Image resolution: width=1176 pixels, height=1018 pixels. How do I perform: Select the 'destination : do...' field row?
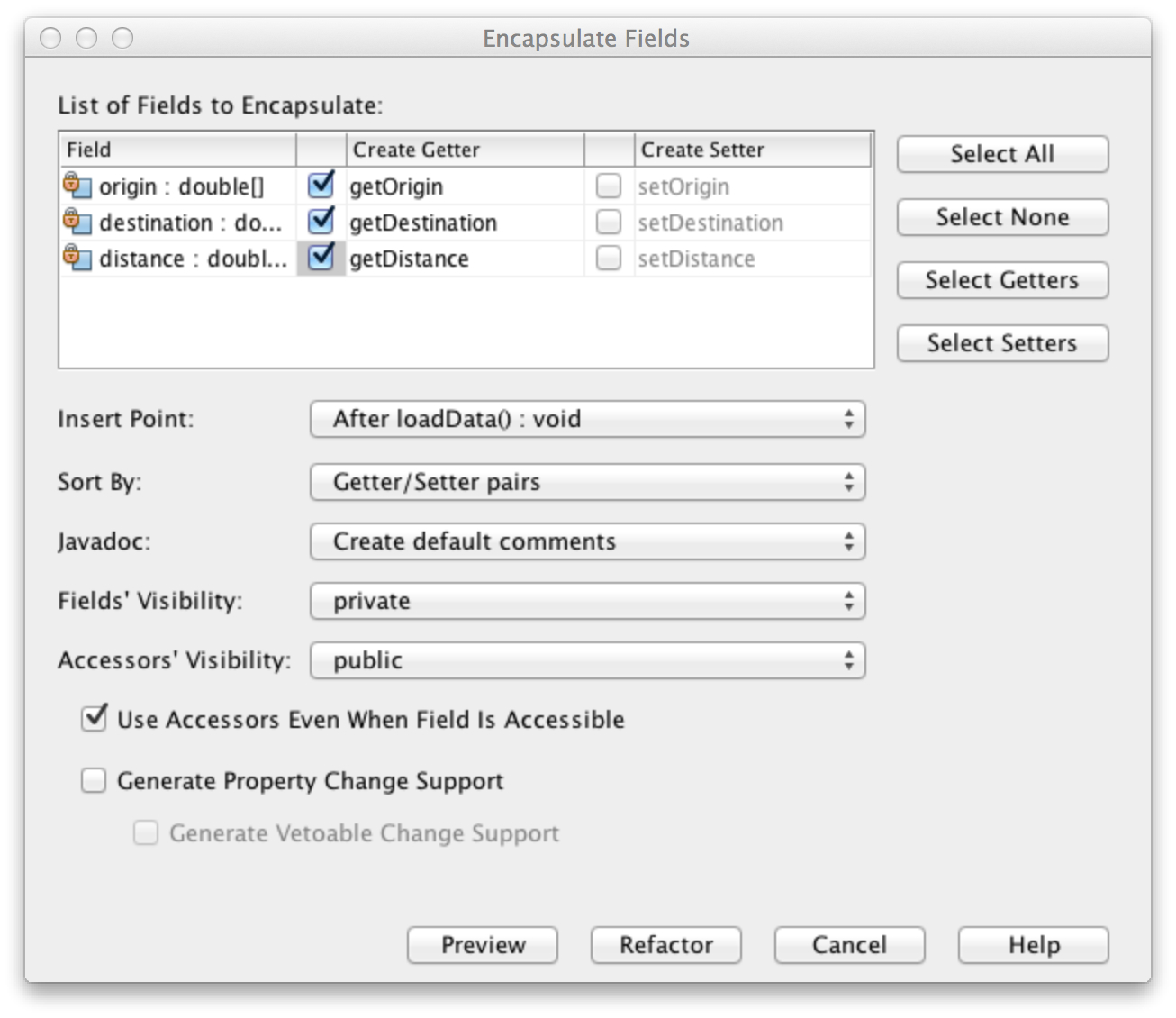pyautogui.click(x=178, y=223)
